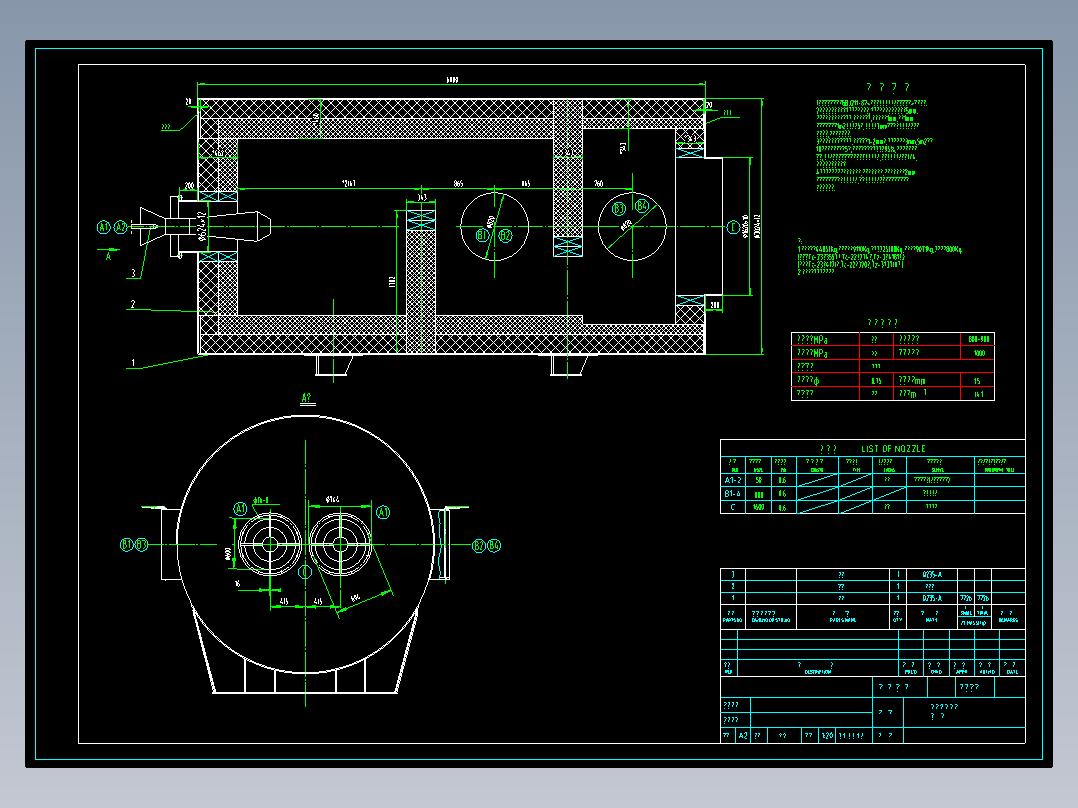Image resolution: width=1078 pixels, height=808 pixels.
Task: Click part leader number 2 left of the shell
Action: point(133,304)
